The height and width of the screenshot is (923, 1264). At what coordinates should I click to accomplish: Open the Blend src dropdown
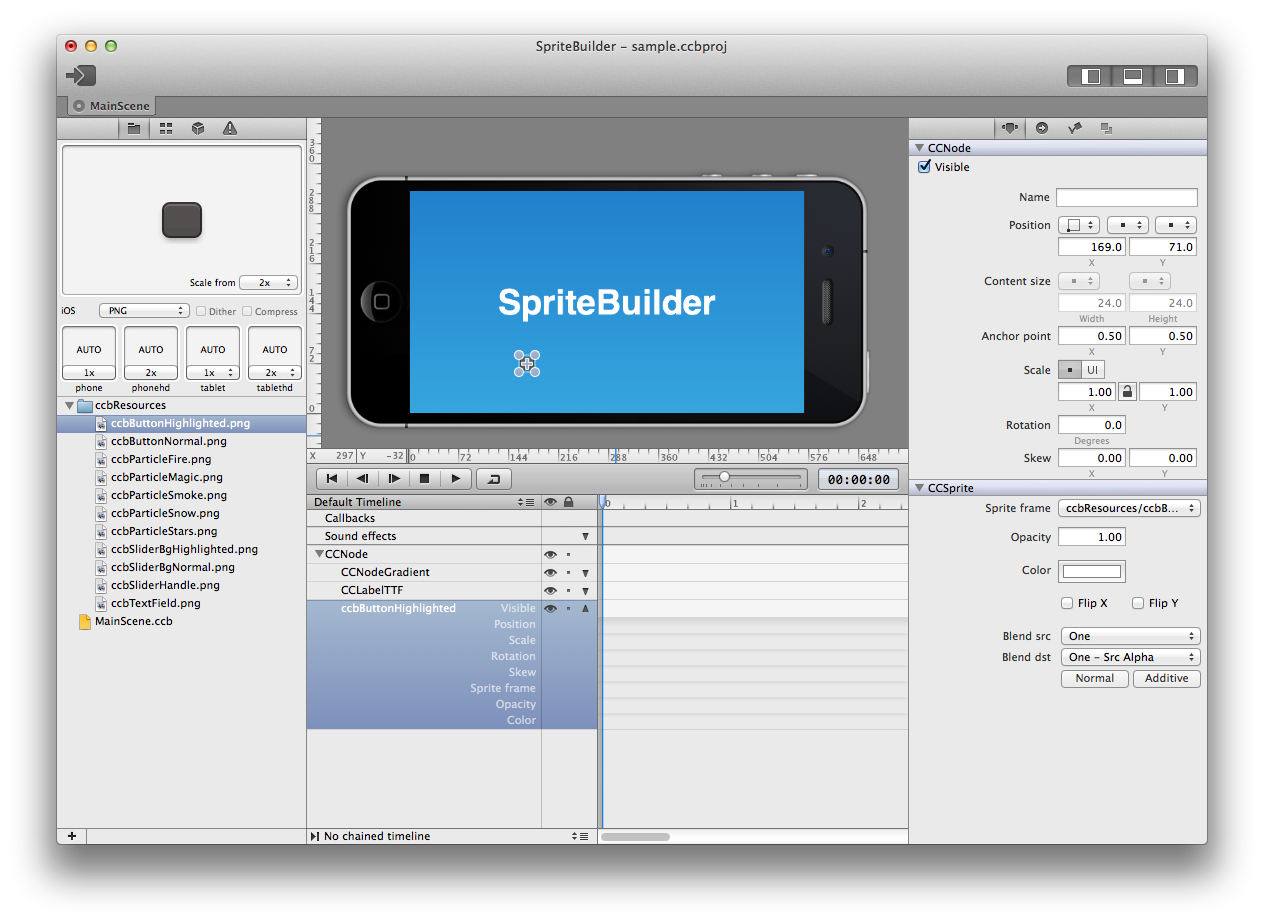(1130, 636)
